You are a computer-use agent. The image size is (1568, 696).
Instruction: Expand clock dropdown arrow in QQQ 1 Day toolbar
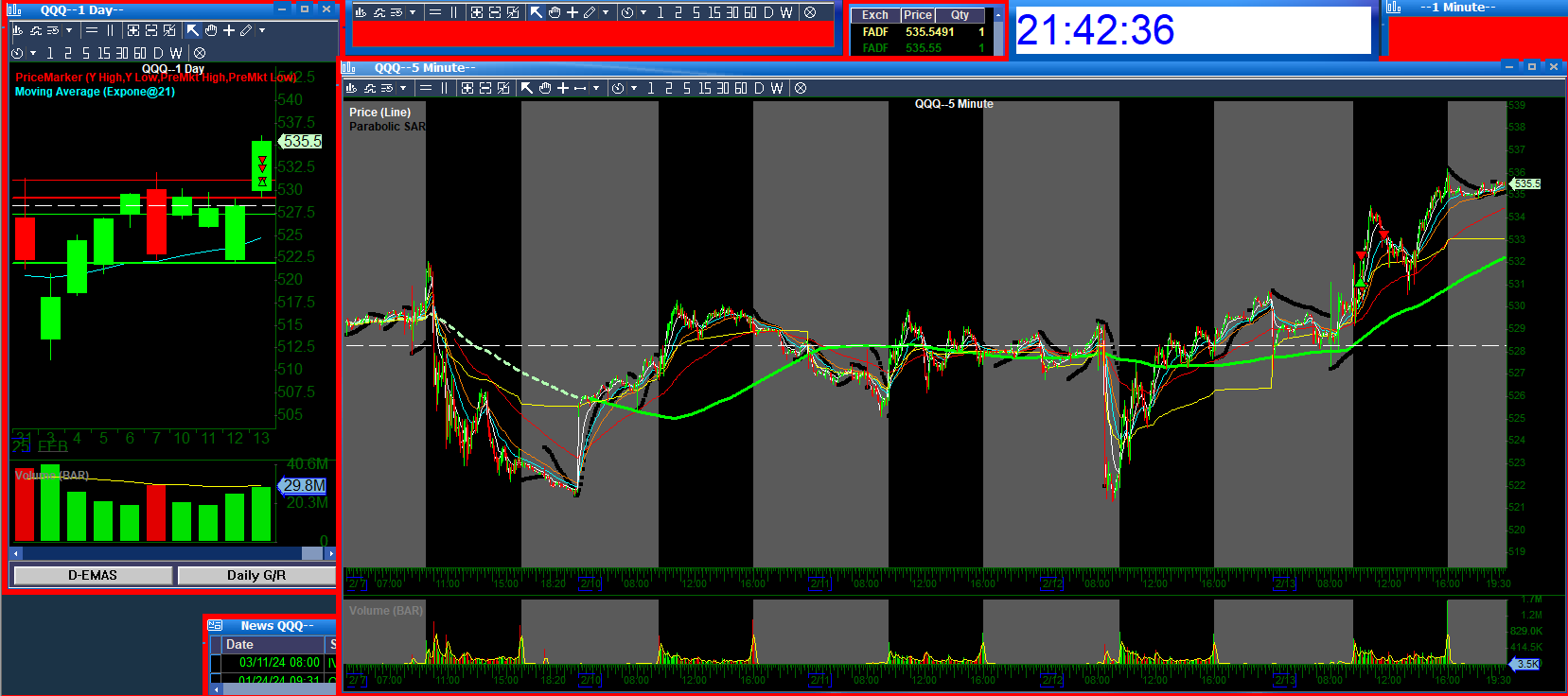pyautogui.click(x=33, y=53)
